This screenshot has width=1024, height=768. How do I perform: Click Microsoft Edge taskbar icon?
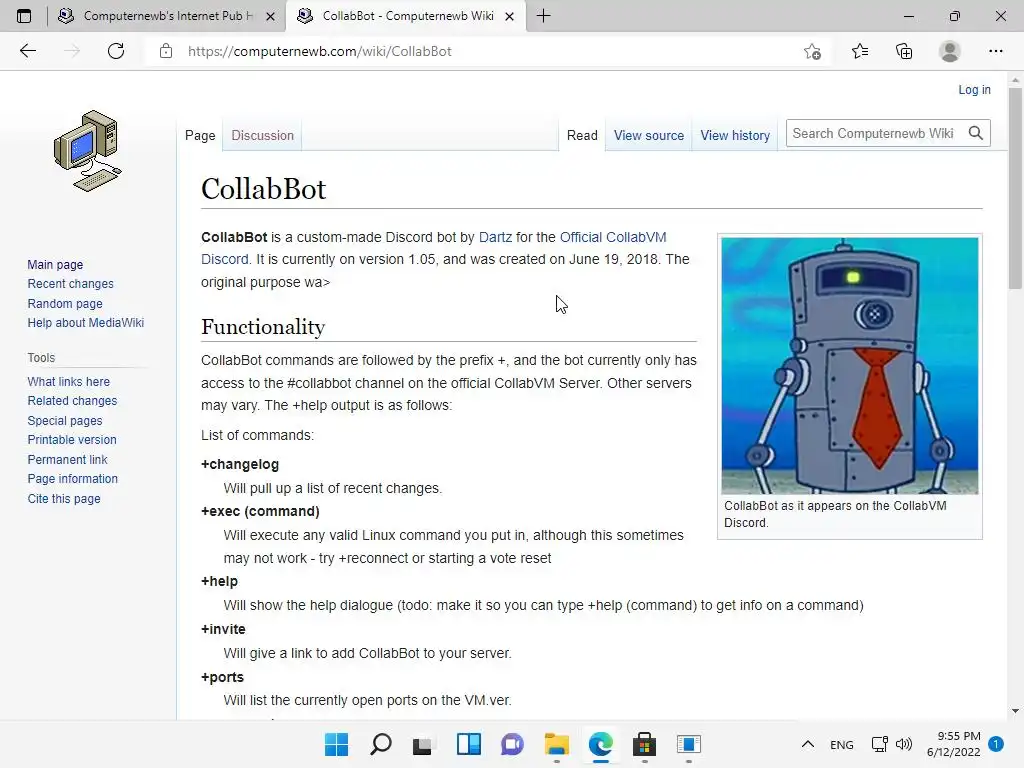point(601,744)
